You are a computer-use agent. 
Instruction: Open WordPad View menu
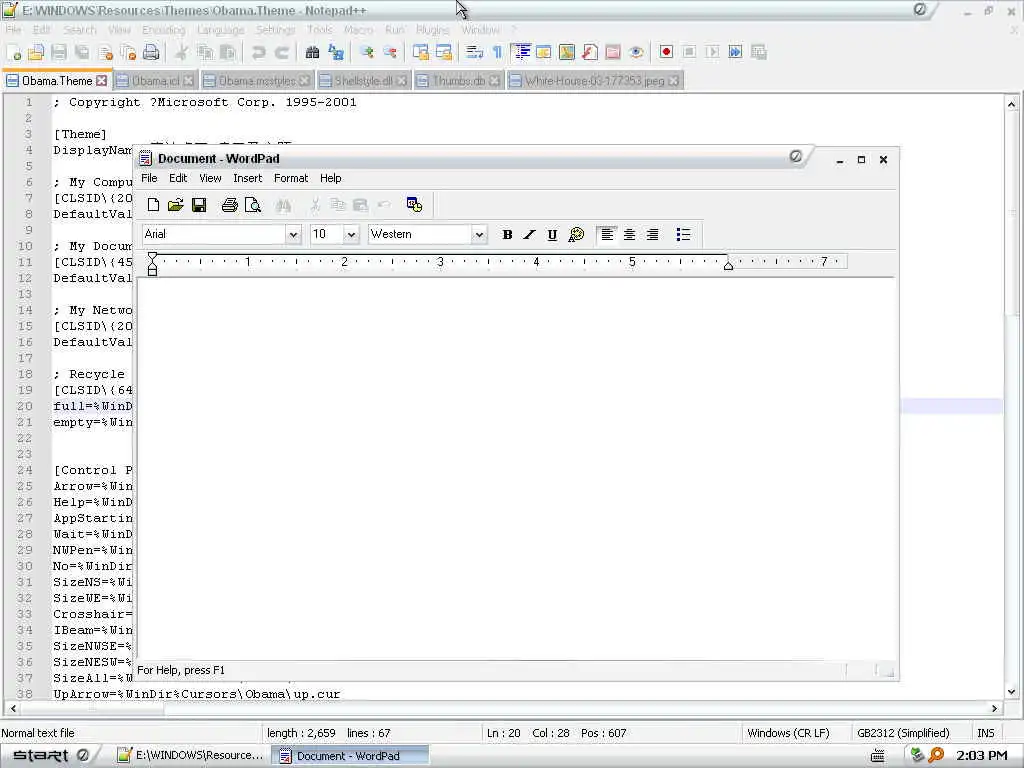[210, 178]
